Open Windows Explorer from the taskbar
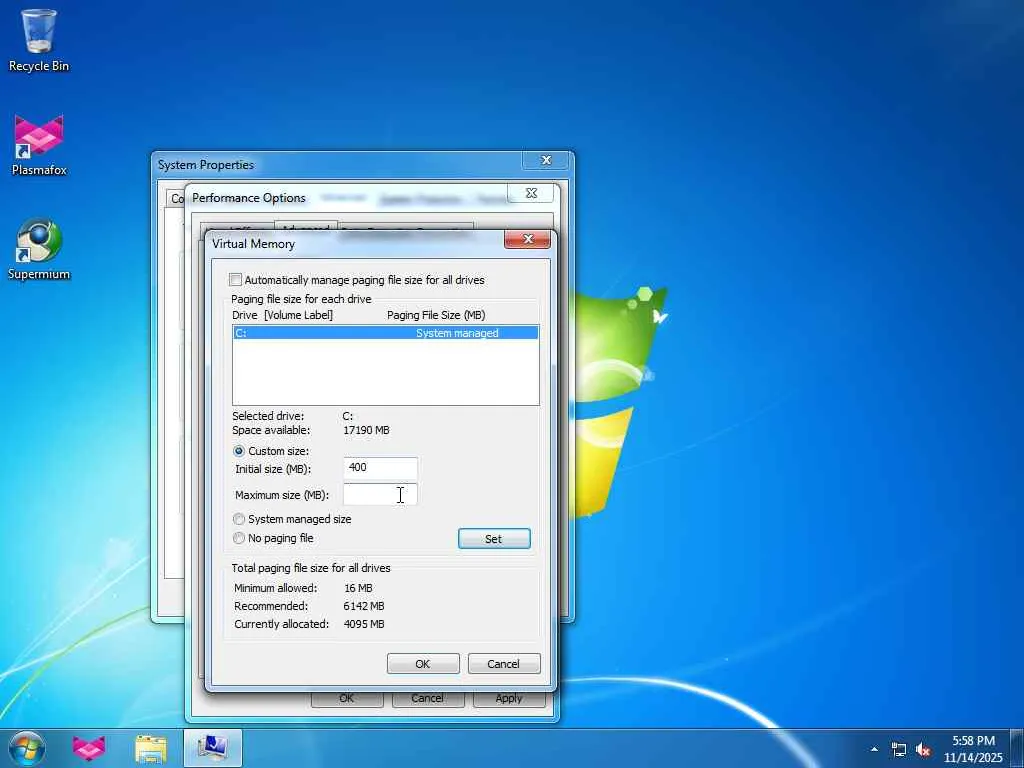The height and width of the screenshot is (768, 1024). 151,748
